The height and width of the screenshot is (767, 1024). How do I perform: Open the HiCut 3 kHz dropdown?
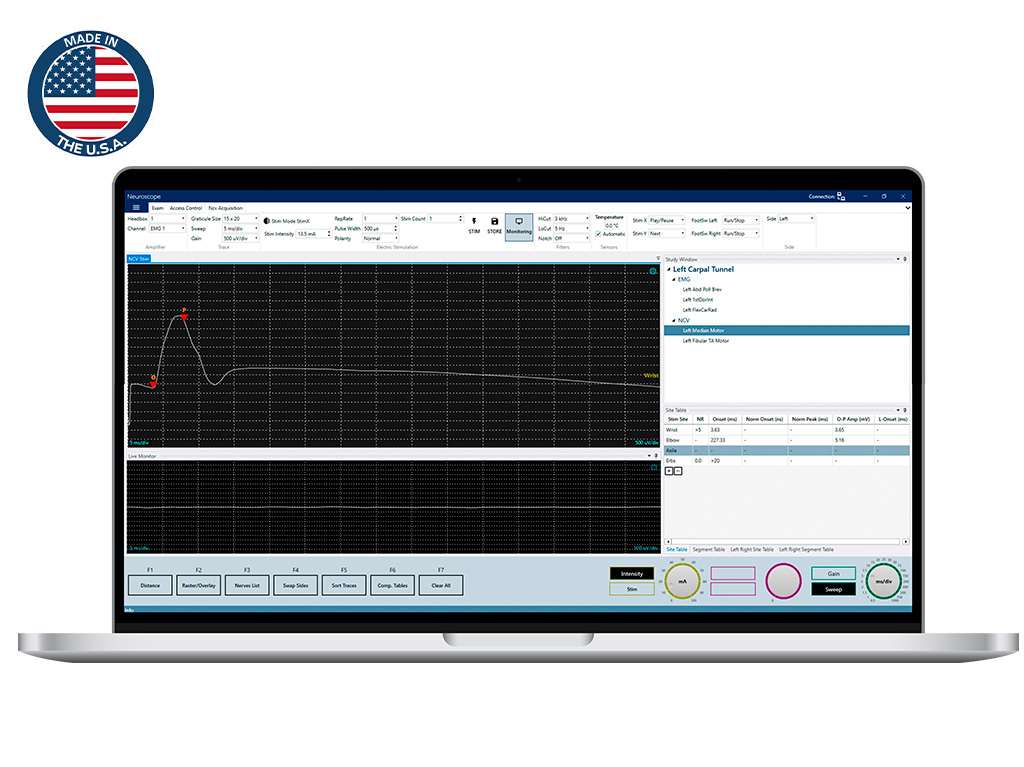pos(571,219)
